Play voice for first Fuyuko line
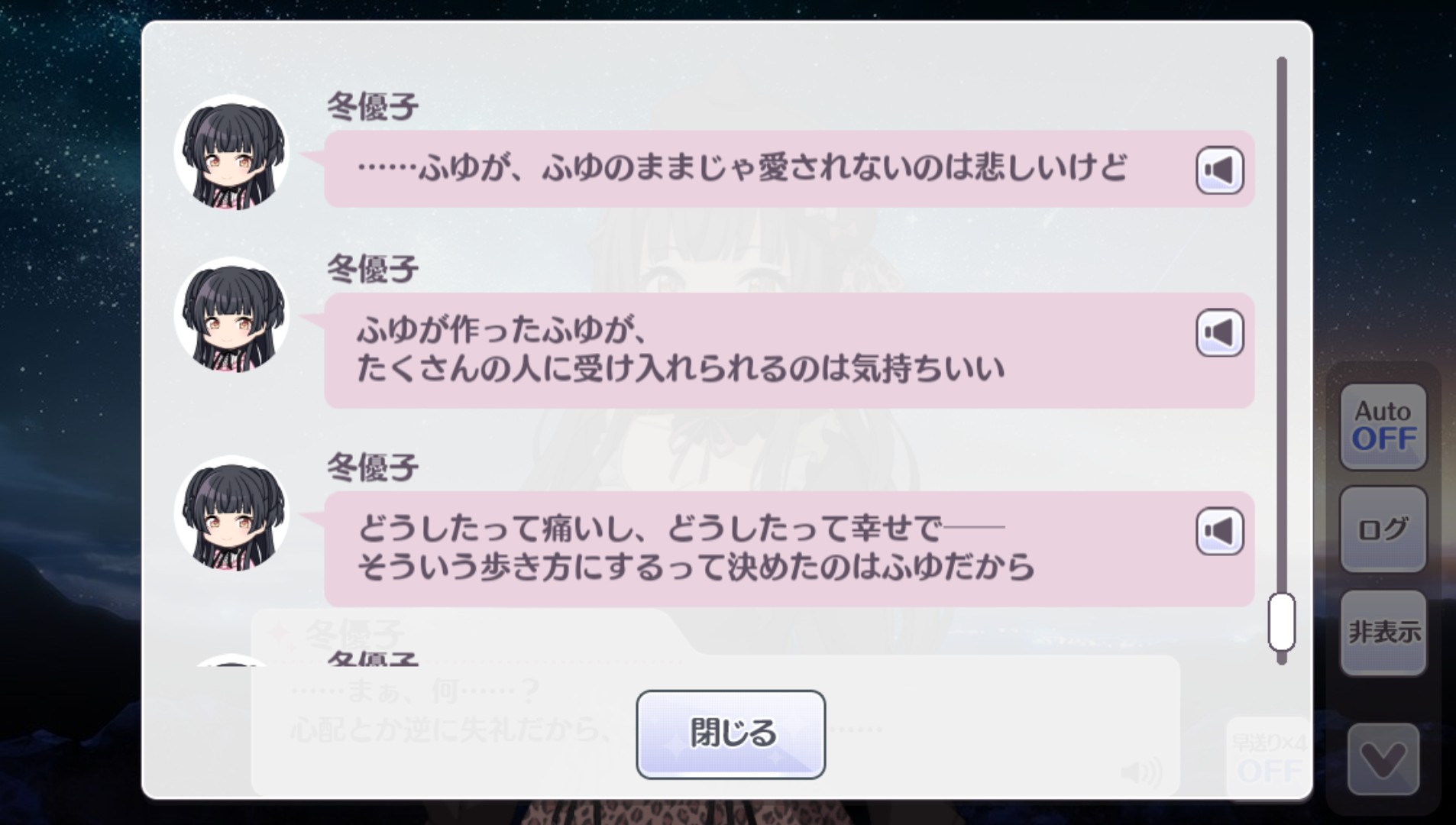The width and height of the screenshot is (1456, 825). coord(1219,170)
